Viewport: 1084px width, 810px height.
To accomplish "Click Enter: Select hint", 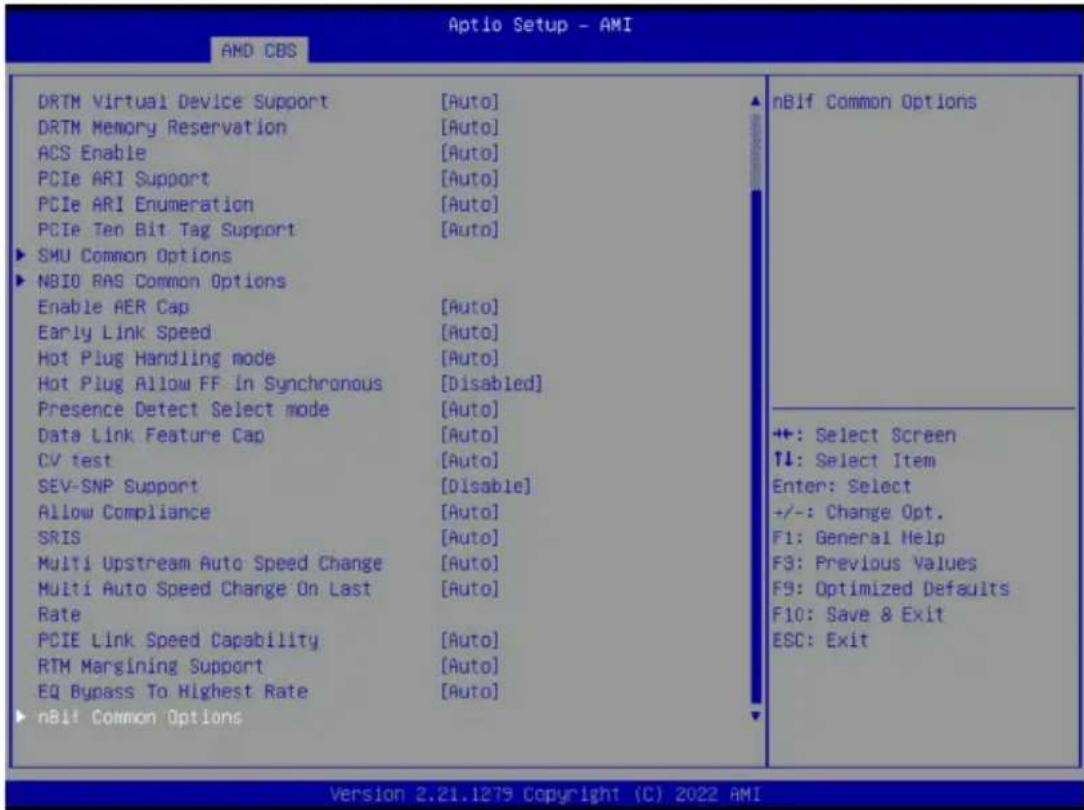I will [842, 487].
